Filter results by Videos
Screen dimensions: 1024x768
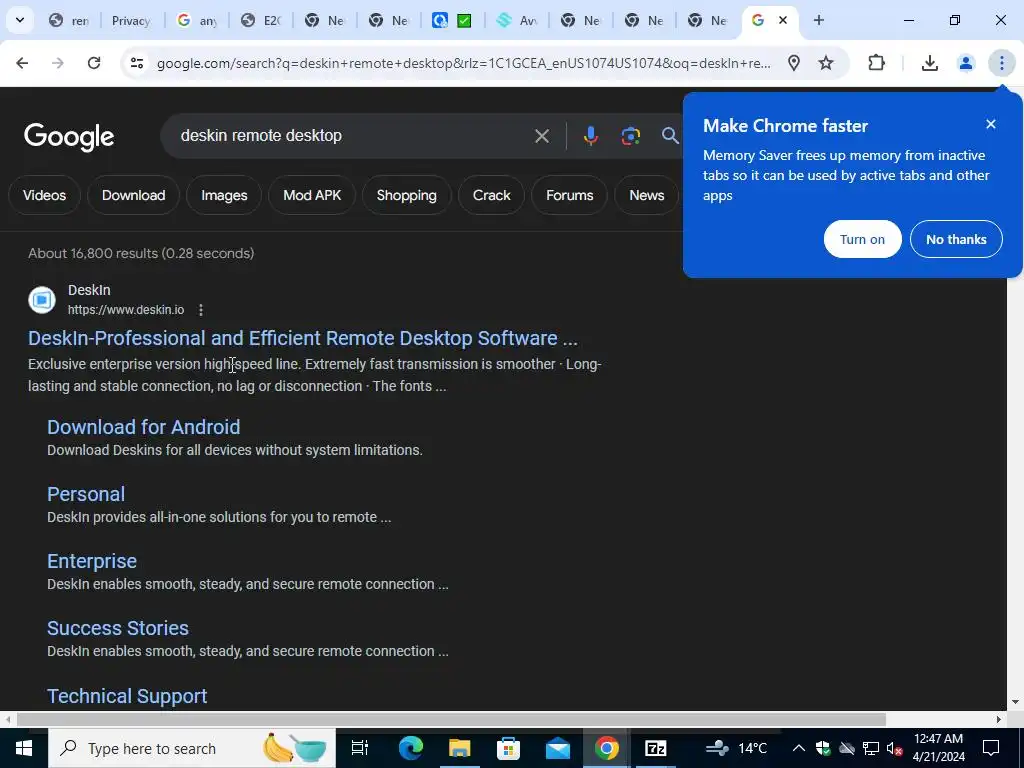(x=44, y=195)
